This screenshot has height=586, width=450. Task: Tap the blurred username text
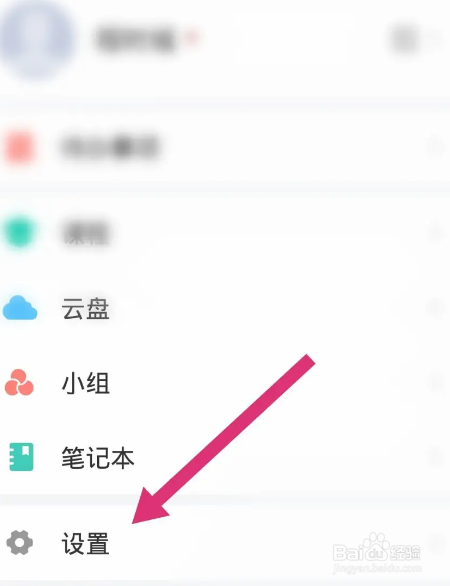click(136, 39)
